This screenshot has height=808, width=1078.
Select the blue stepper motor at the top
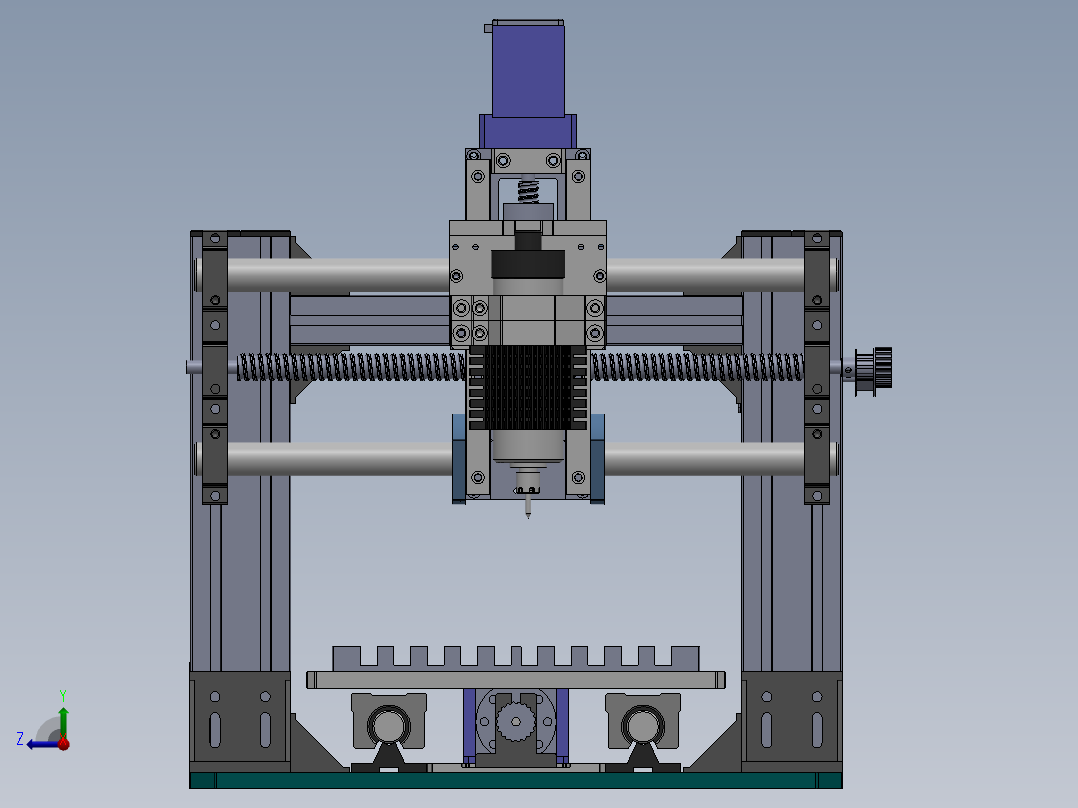[528, 71]
